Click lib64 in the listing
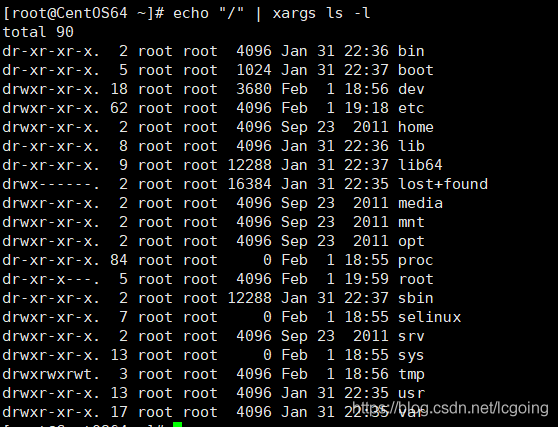558x427 pixels. 420,165
